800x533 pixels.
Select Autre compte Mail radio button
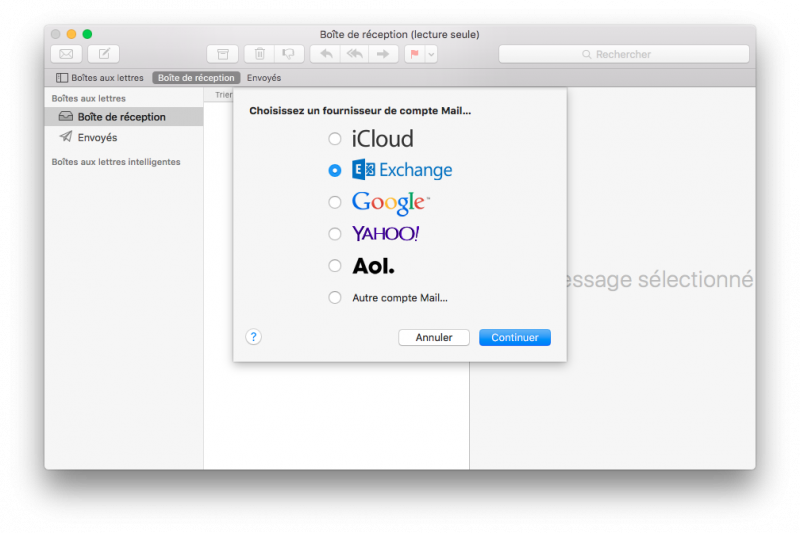(x=335, y=297)
